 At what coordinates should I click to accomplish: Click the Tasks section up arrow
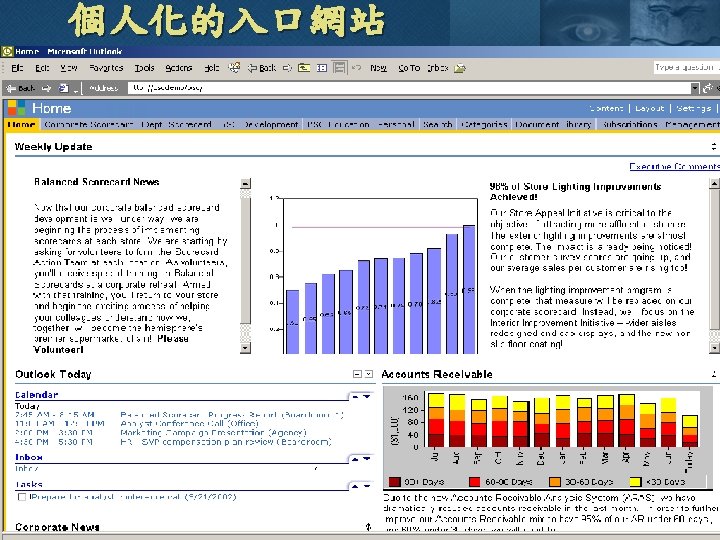(355, 486)
